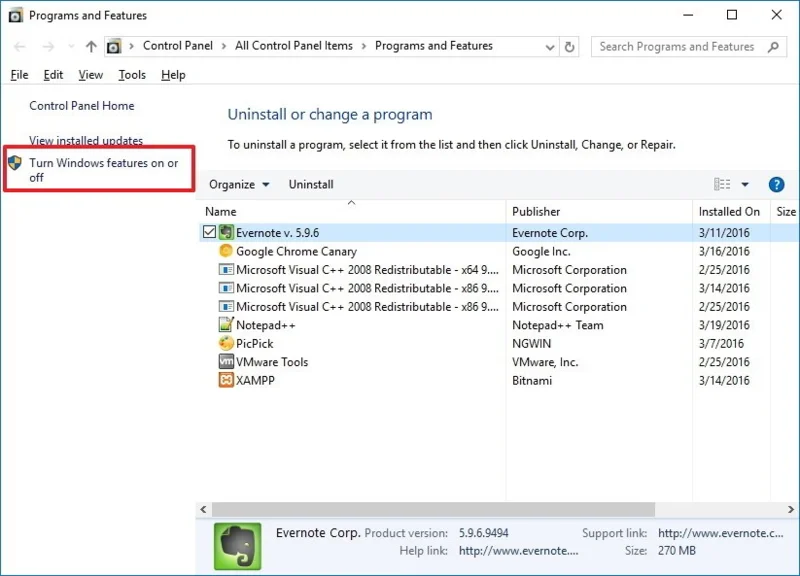The width and height of the screenshot is (800, 576).
Task: Refresh the Programs and Features view
Action: (x=569, y=46)
